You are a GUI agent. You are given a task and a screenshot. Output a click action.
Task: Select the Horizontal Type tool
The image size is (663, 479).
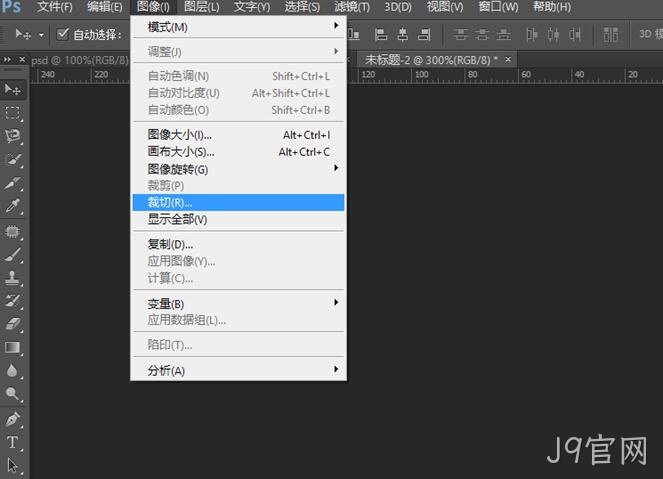(12, 442)
